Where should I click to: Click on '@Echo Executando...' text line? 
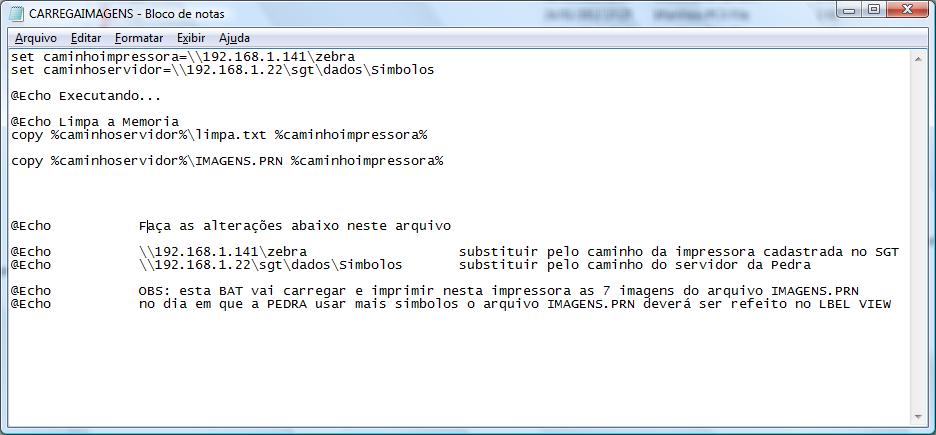tap(86, 96)
